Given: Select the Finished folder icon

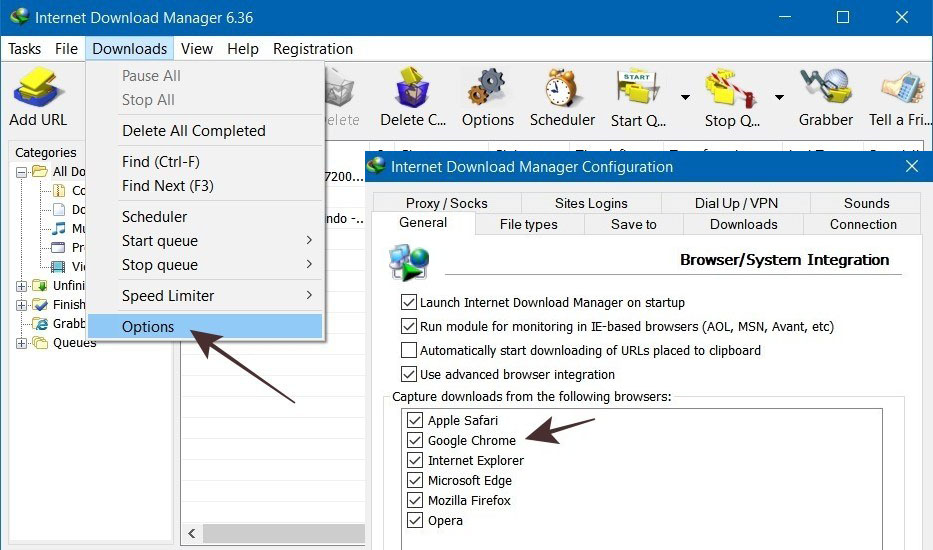Looking at the screenshot, I should click(x=40, y=304).
